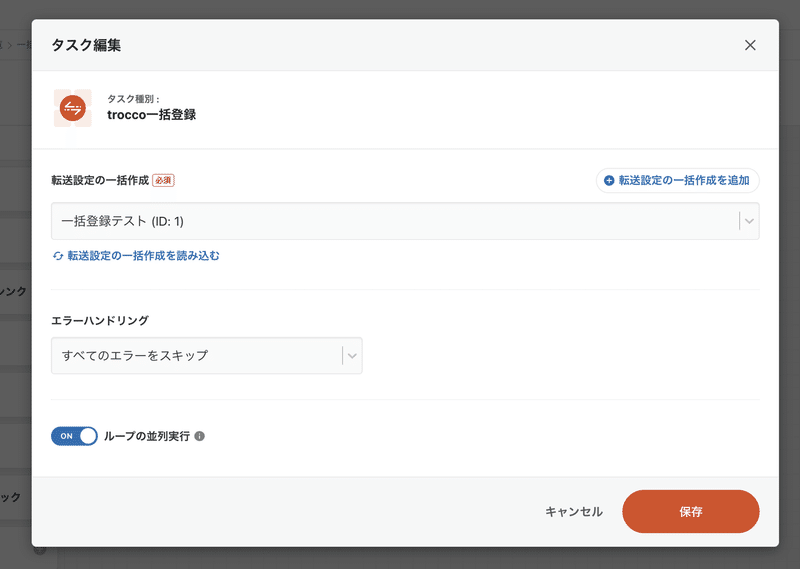Image resolution: width=800 pixels, height=569 pixels.
Task: Click the info icon beside ループの並列実行
Action: (x=200, y=436)
